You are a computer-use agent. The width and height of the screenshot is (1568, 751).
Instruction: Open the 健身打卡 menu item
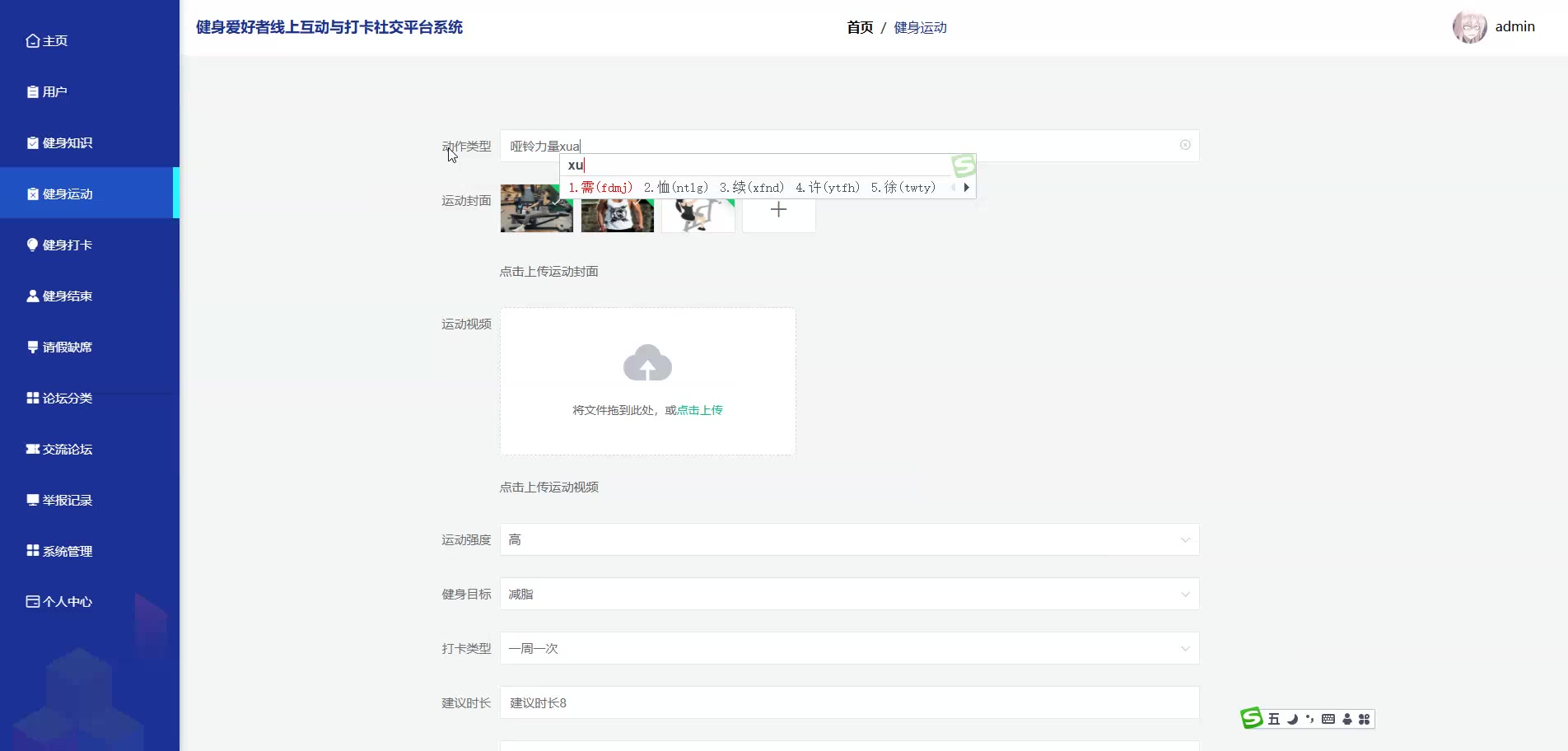[90, 245]
